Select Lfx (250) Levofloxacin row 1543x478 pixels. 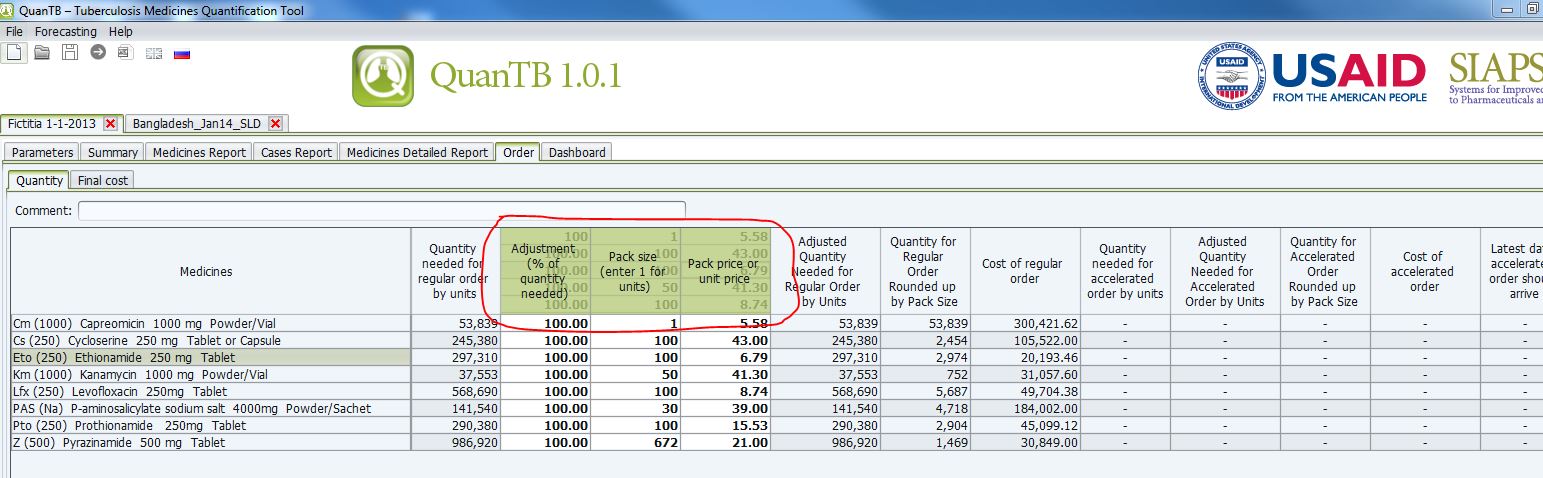click(x=211, y=391)
